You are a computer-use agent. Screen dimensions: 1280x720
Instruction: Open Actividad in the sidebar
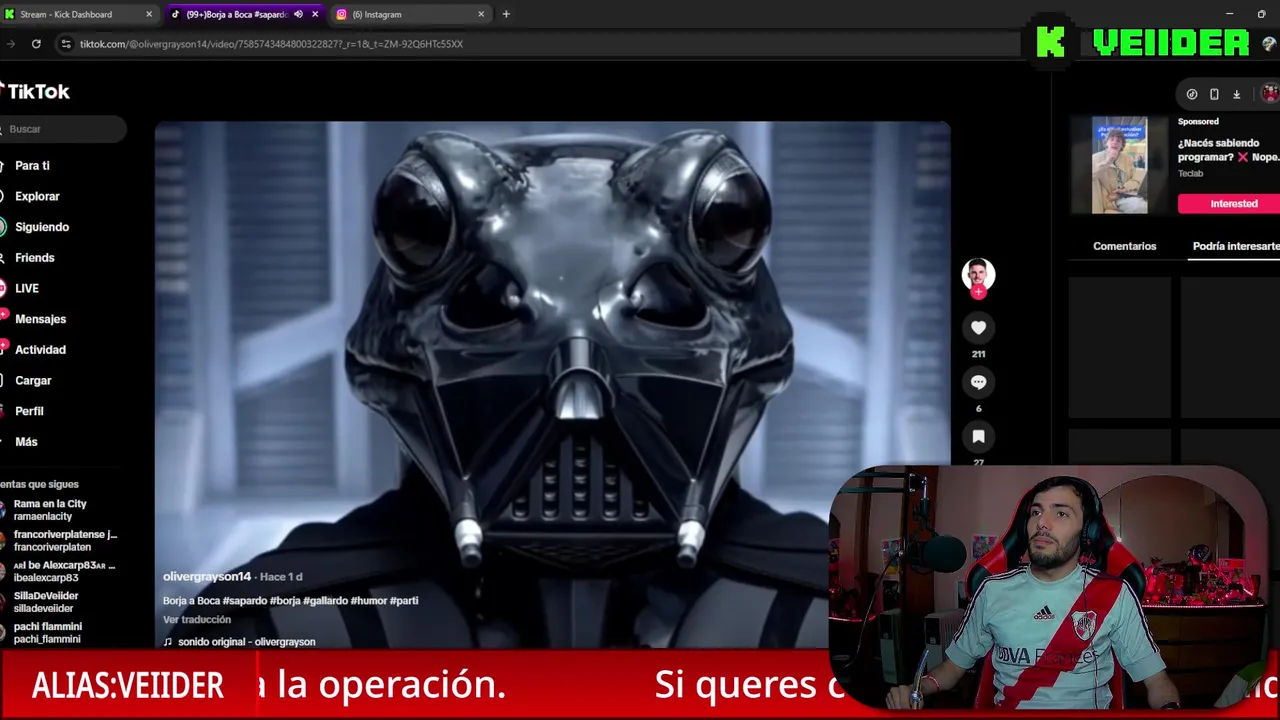tap(40, 350)
